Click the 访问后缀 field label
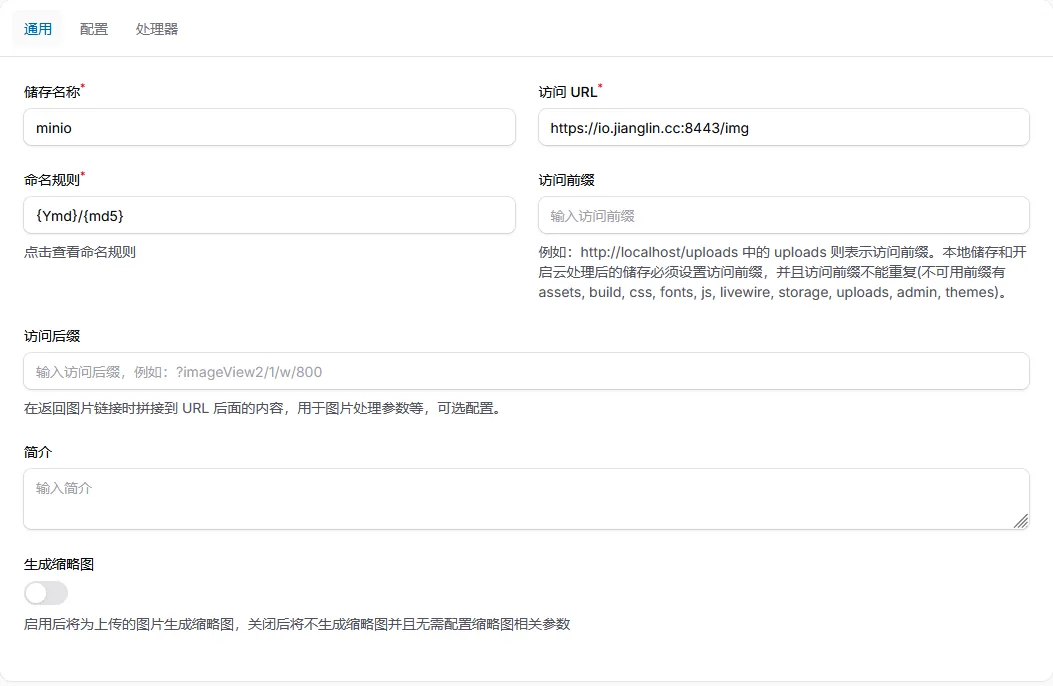Viewport: 1053px width, 686px height. point(52,336)
